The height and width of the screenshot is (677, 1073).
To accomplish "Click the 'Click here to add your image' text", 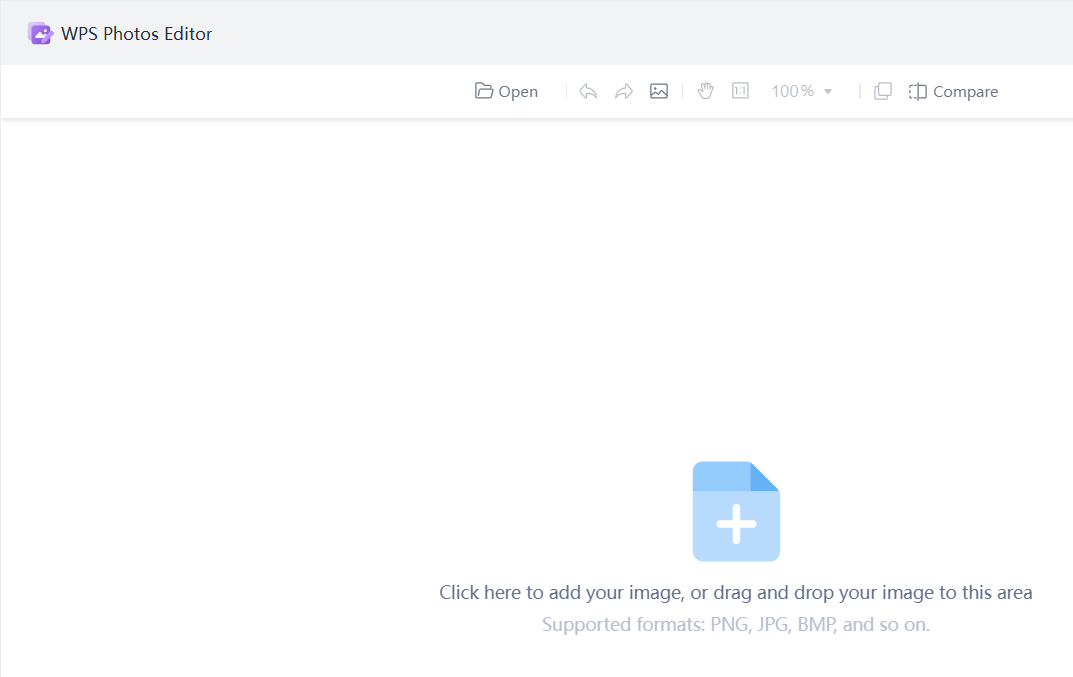I will 736,592.
